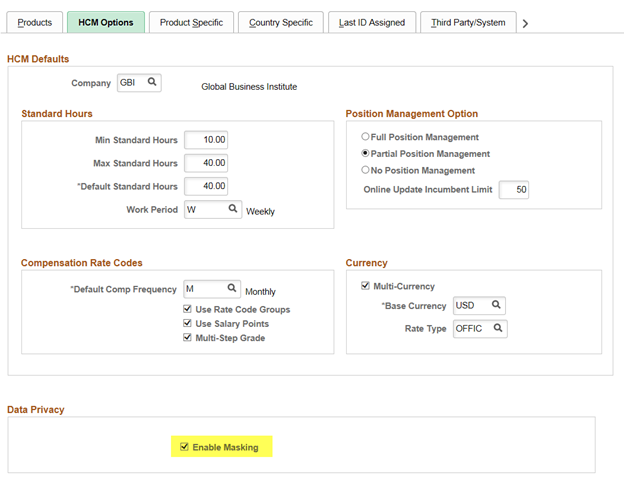Open the Work Period lookup icon

click(232, 209)
